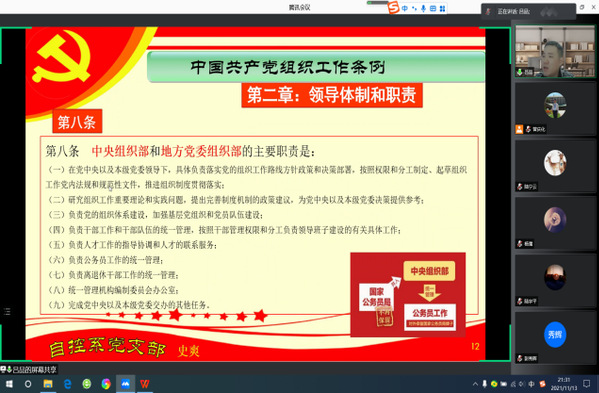Viewport: 599px width, 393px height.
Task: Click the currently speaking indicator banner
Action: (529, 11)
